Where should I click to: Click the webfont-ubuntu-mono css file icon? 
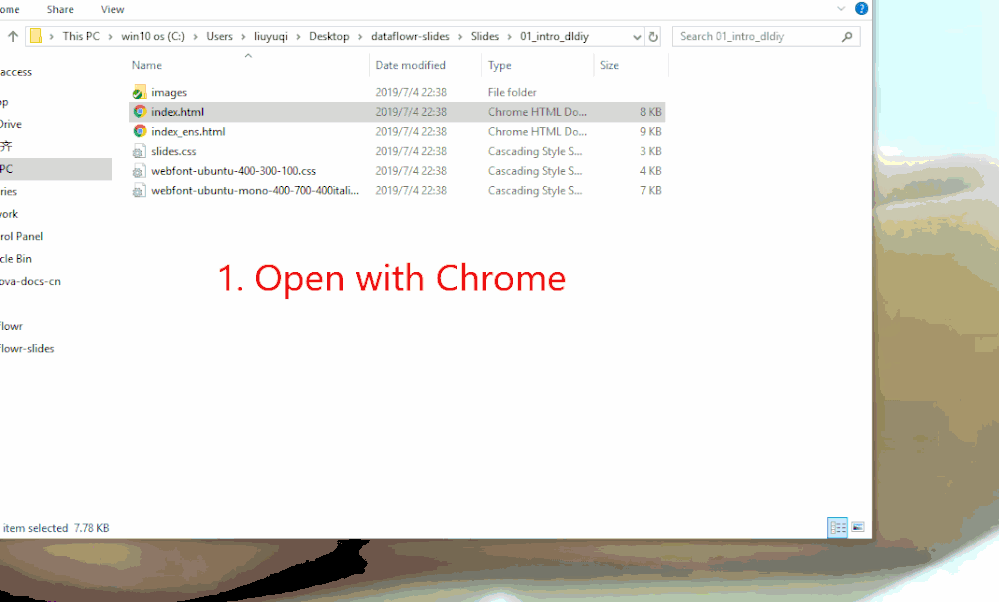pos(139,190)
